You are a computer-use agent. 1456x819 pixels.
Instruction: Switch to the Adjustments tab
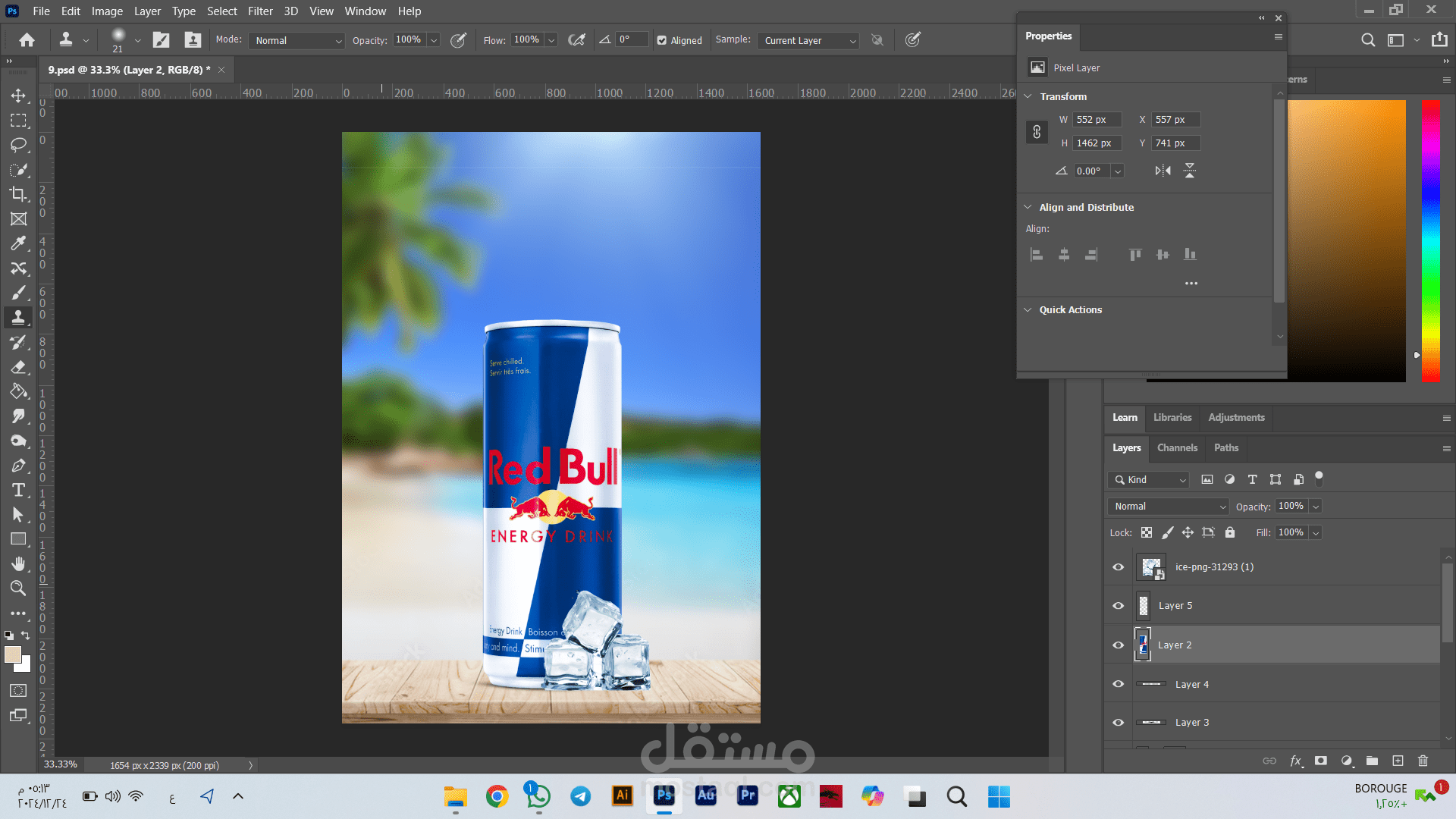click(x=1236, y=418)
